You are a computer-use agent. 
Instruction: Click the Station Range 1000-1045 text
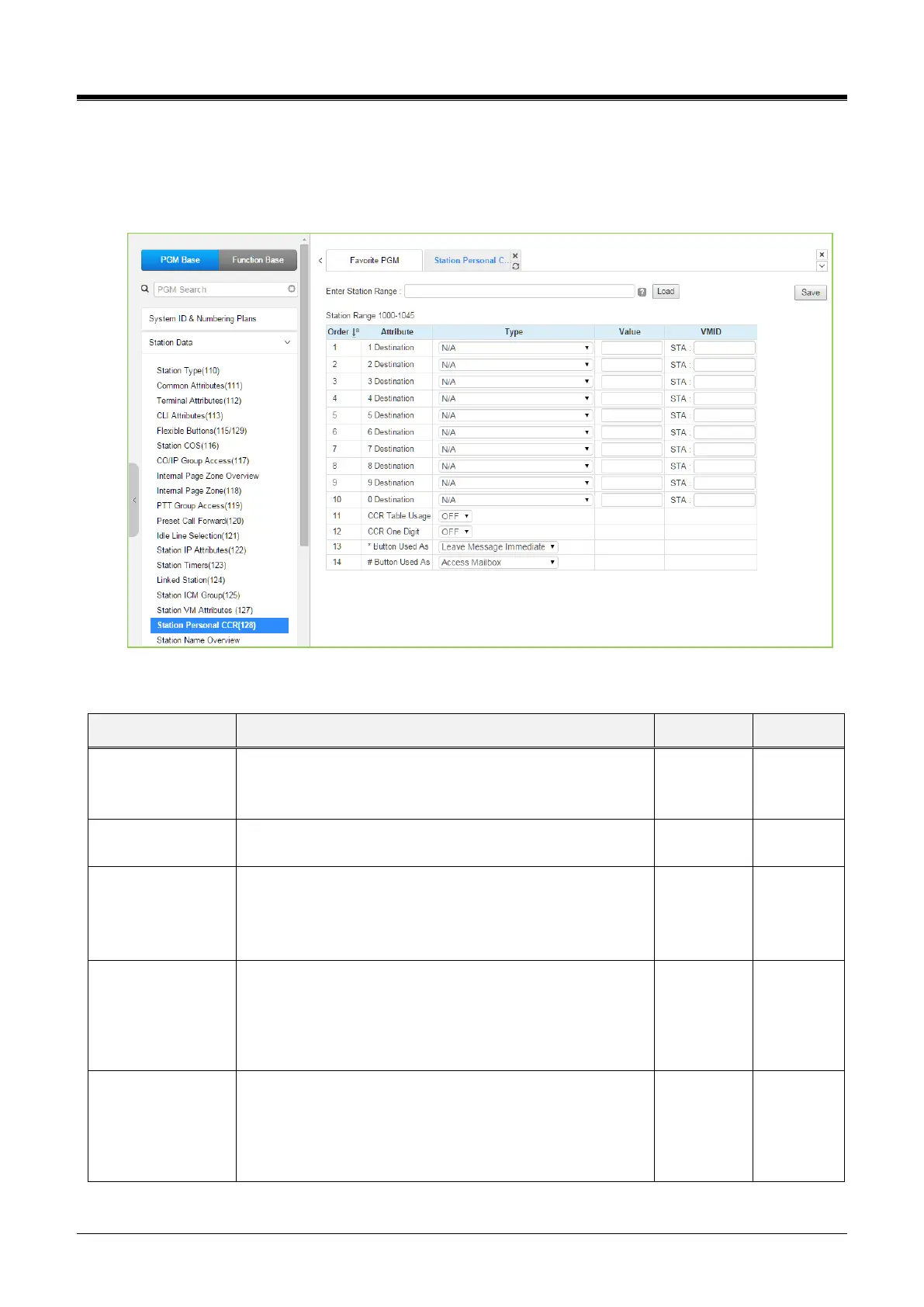coord(370,315)
